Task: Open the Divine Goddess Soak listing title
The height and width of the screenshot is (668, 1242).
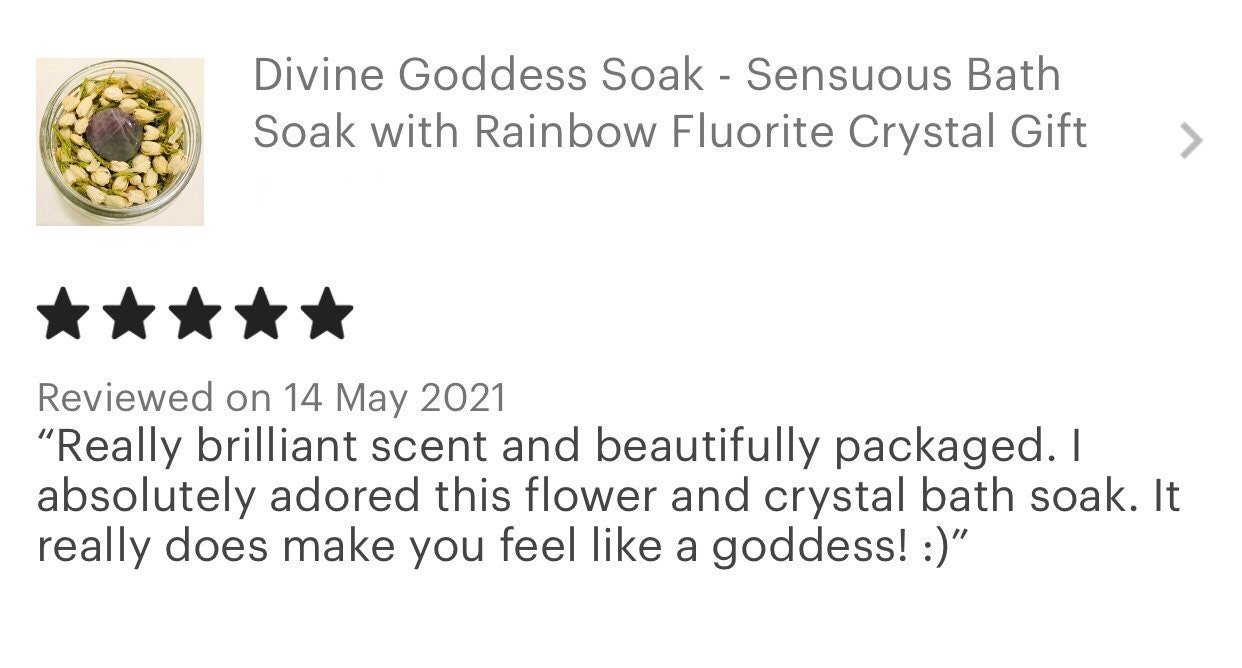Action: pyautogui.click(x=478, y=76)
